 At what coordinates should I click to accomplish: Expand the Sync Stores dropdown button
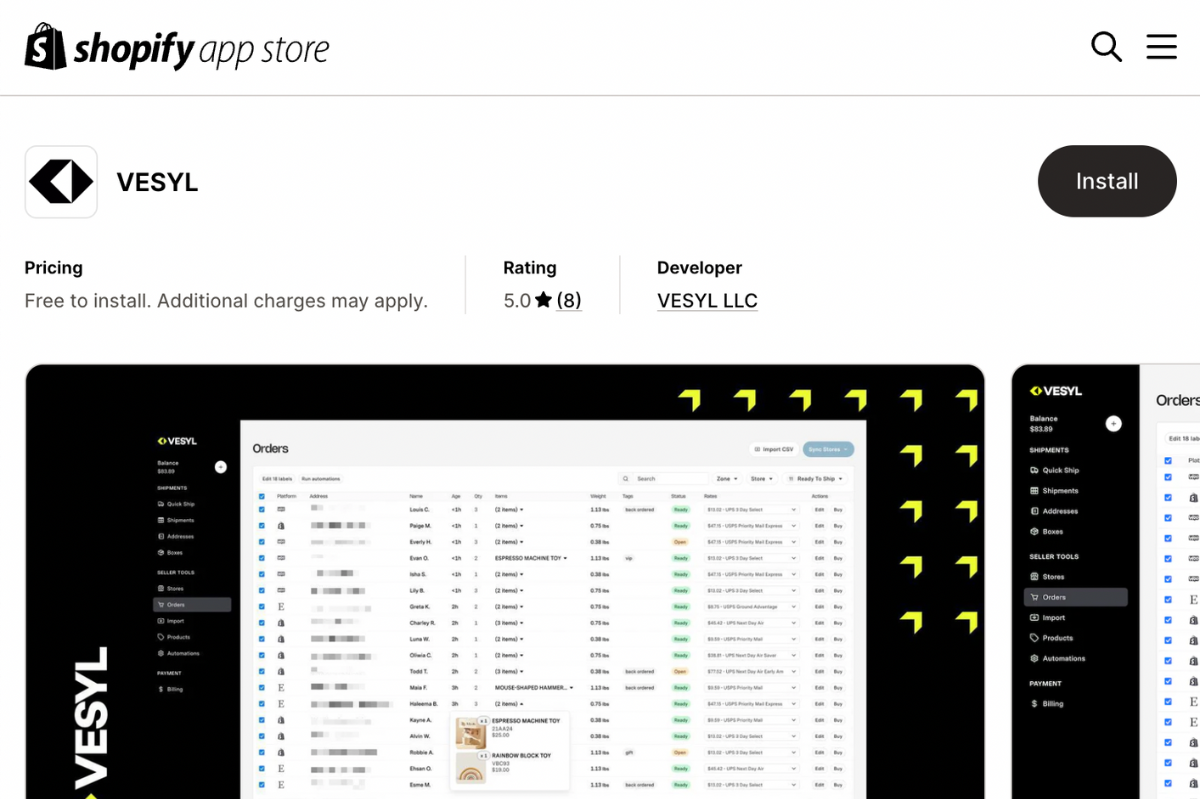[x=828, y=450]
